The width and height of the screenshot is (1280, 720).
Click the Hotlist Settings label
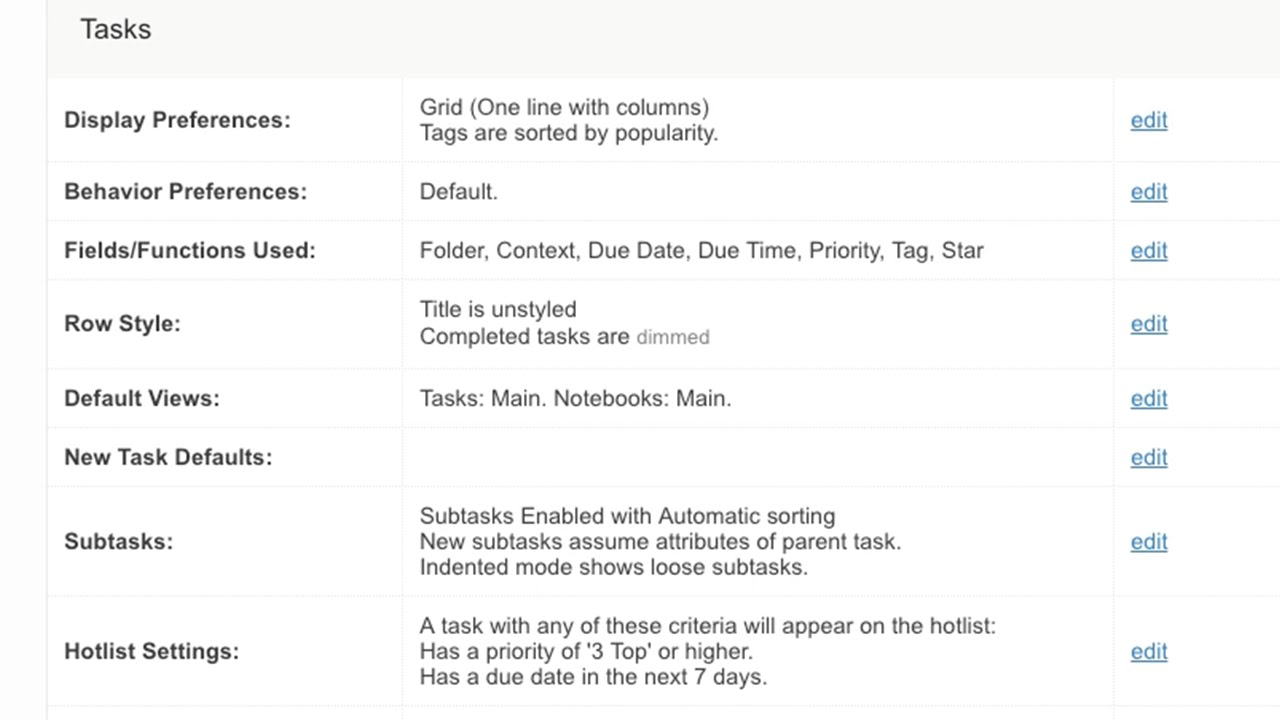151,652
